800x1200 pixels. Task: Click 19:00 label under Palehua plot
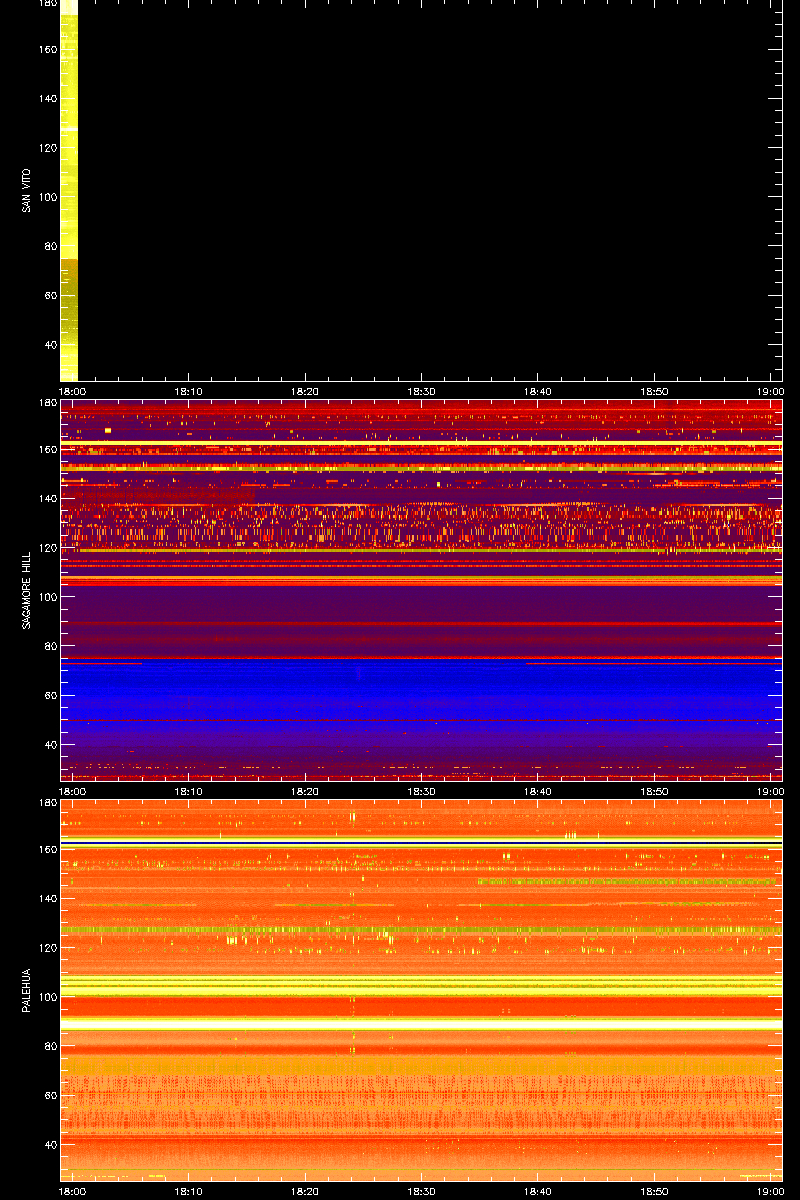[x=769, y=1192]
